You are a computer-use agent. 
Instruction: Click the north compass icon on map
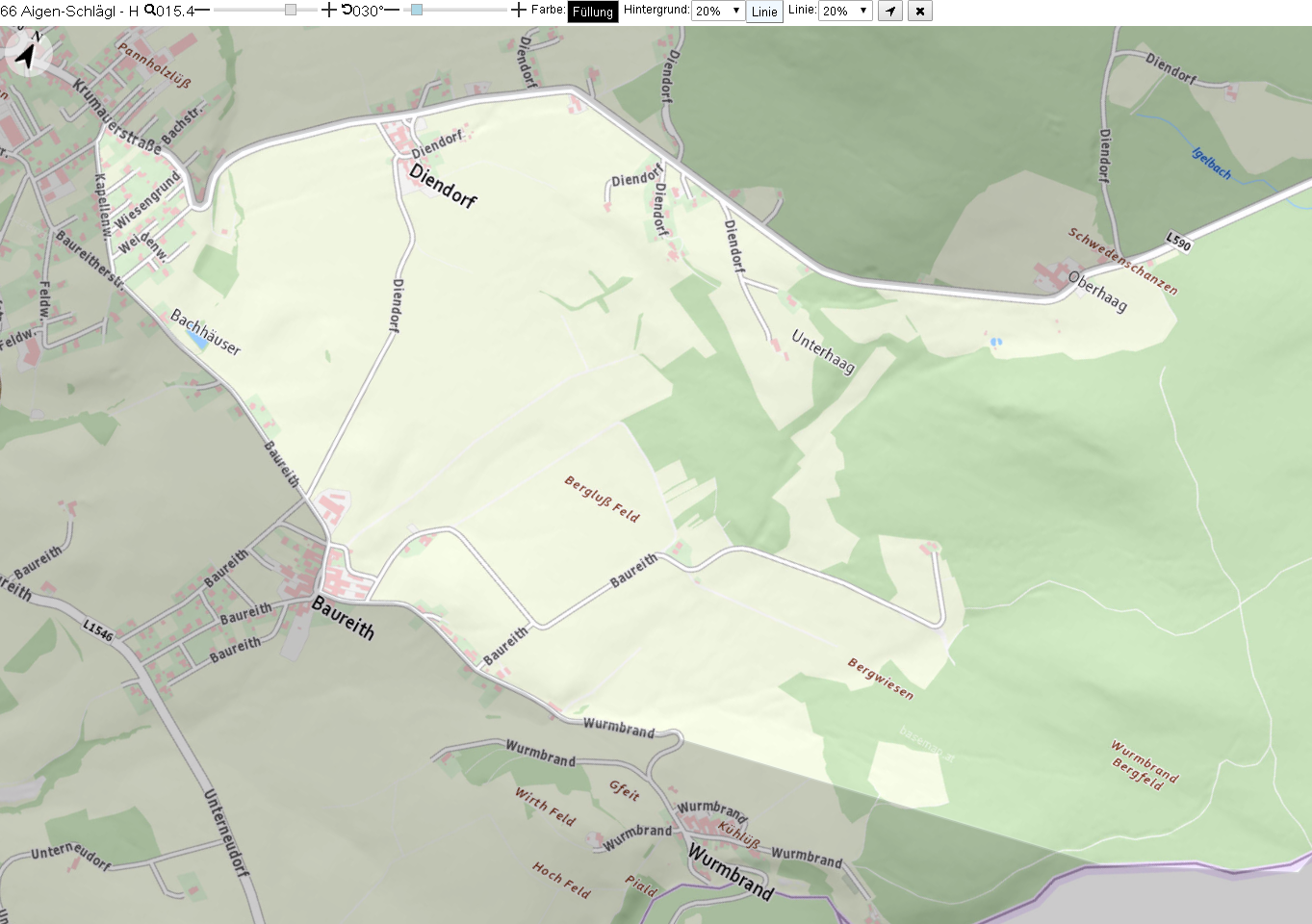coord(28,53)
